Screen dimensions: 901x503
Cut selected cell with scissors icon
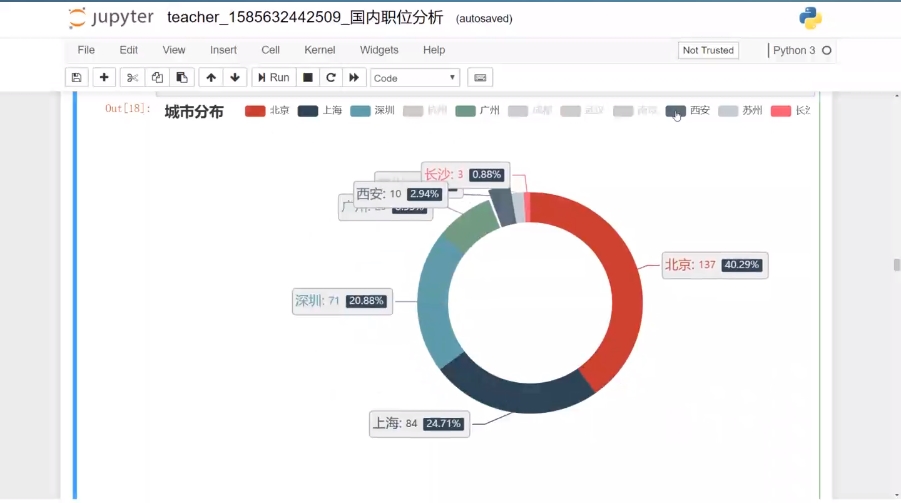point(132,77)
